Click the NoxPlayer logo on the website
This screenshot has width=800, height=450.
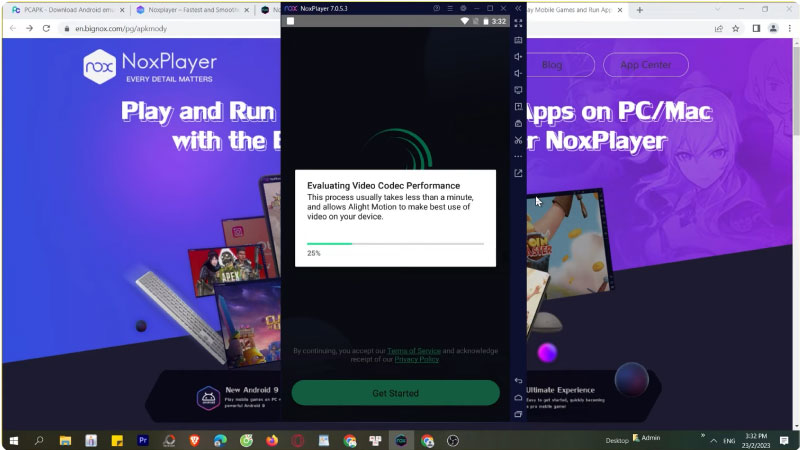(x=150, y=66)
